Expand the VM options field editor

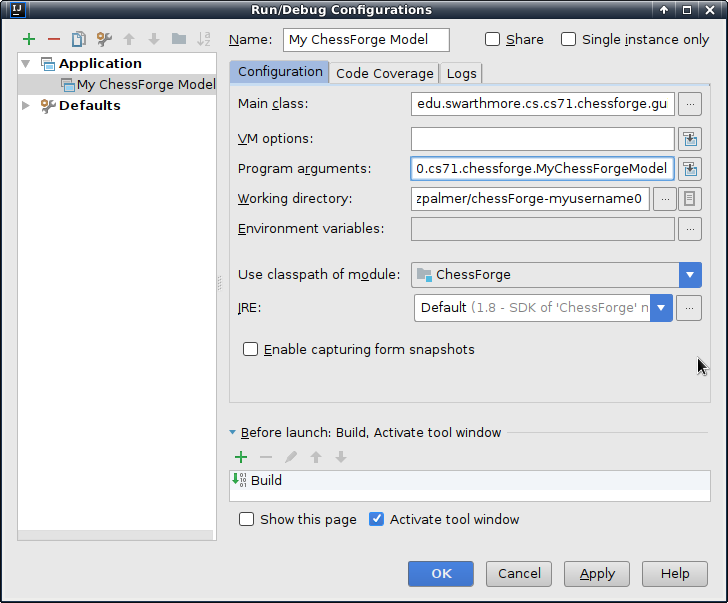point(689,139)
